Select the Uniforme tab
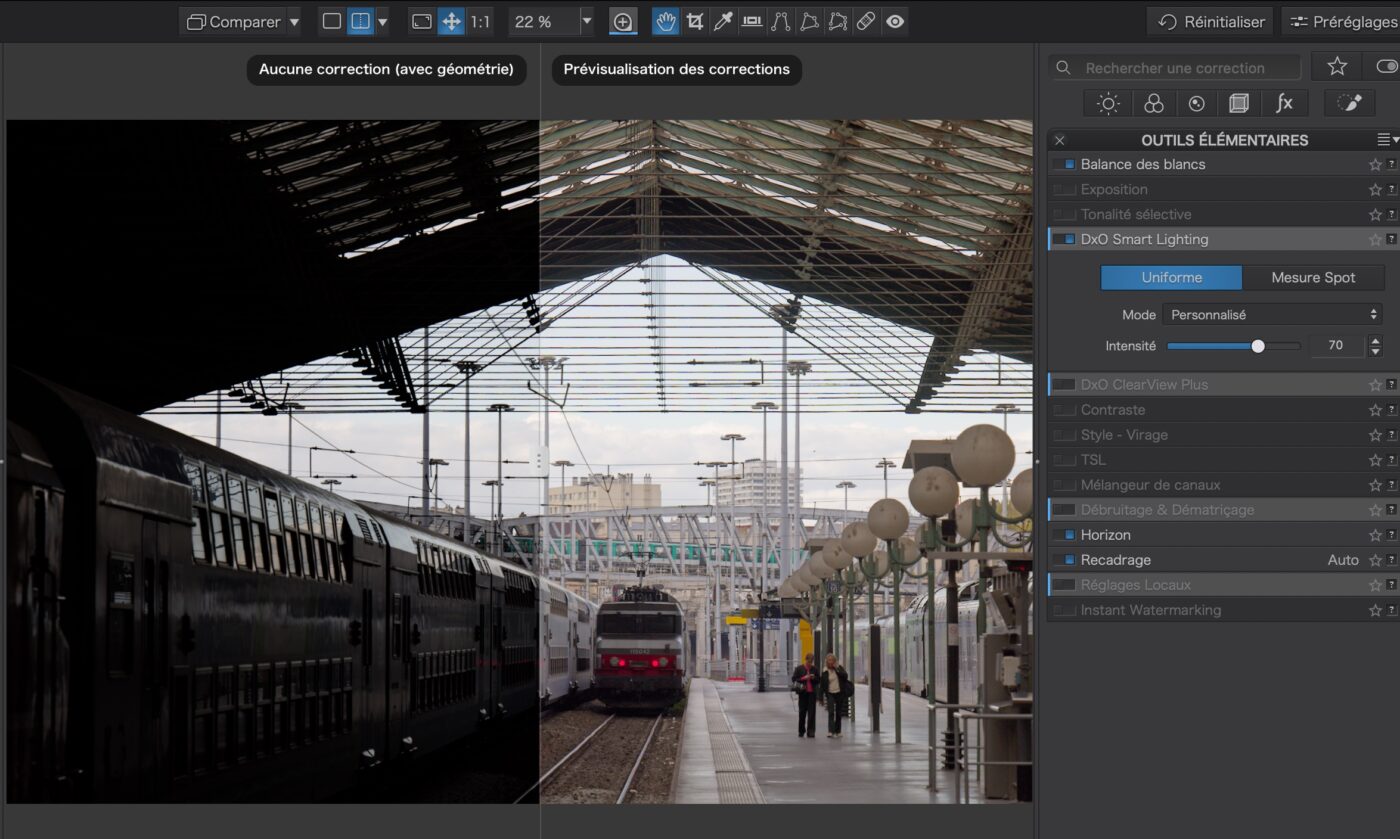This screenshot has width=1400, height=839. [1171, 277]
